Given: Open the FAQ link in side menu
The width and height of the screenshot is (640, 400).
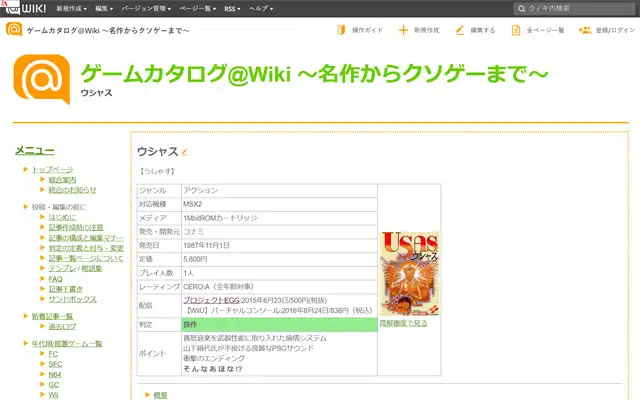Looking at the screenshot, I should click(x=55, y=279).
